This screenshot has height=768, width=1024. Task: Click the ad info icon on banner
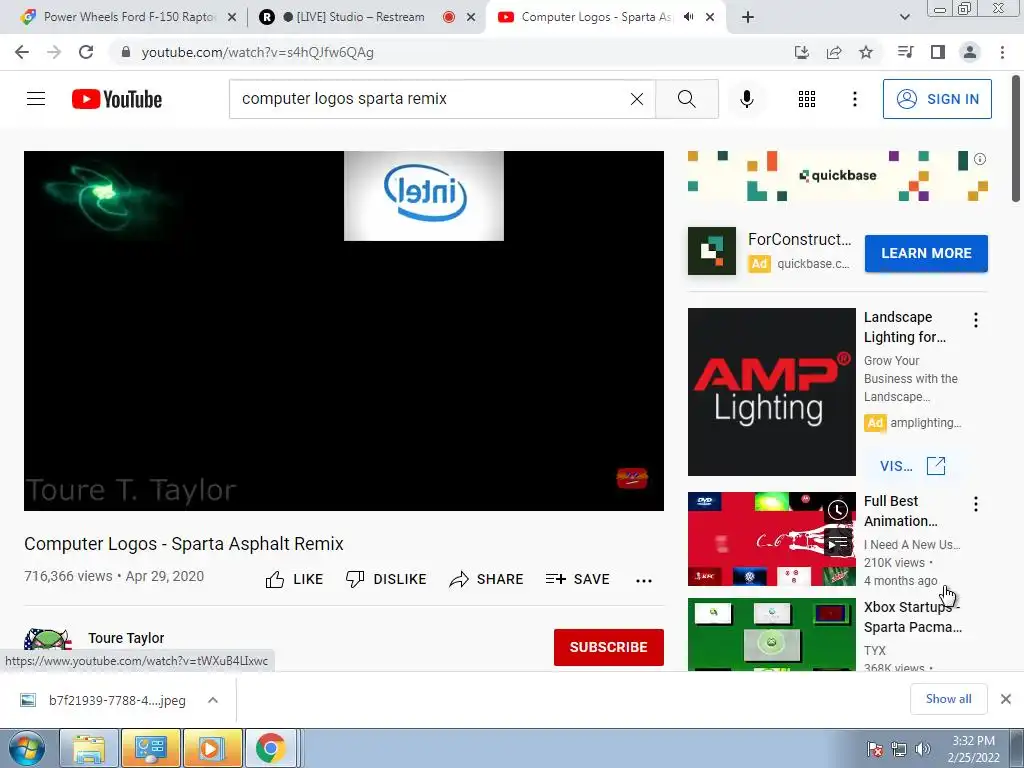[x=980, y=159]
